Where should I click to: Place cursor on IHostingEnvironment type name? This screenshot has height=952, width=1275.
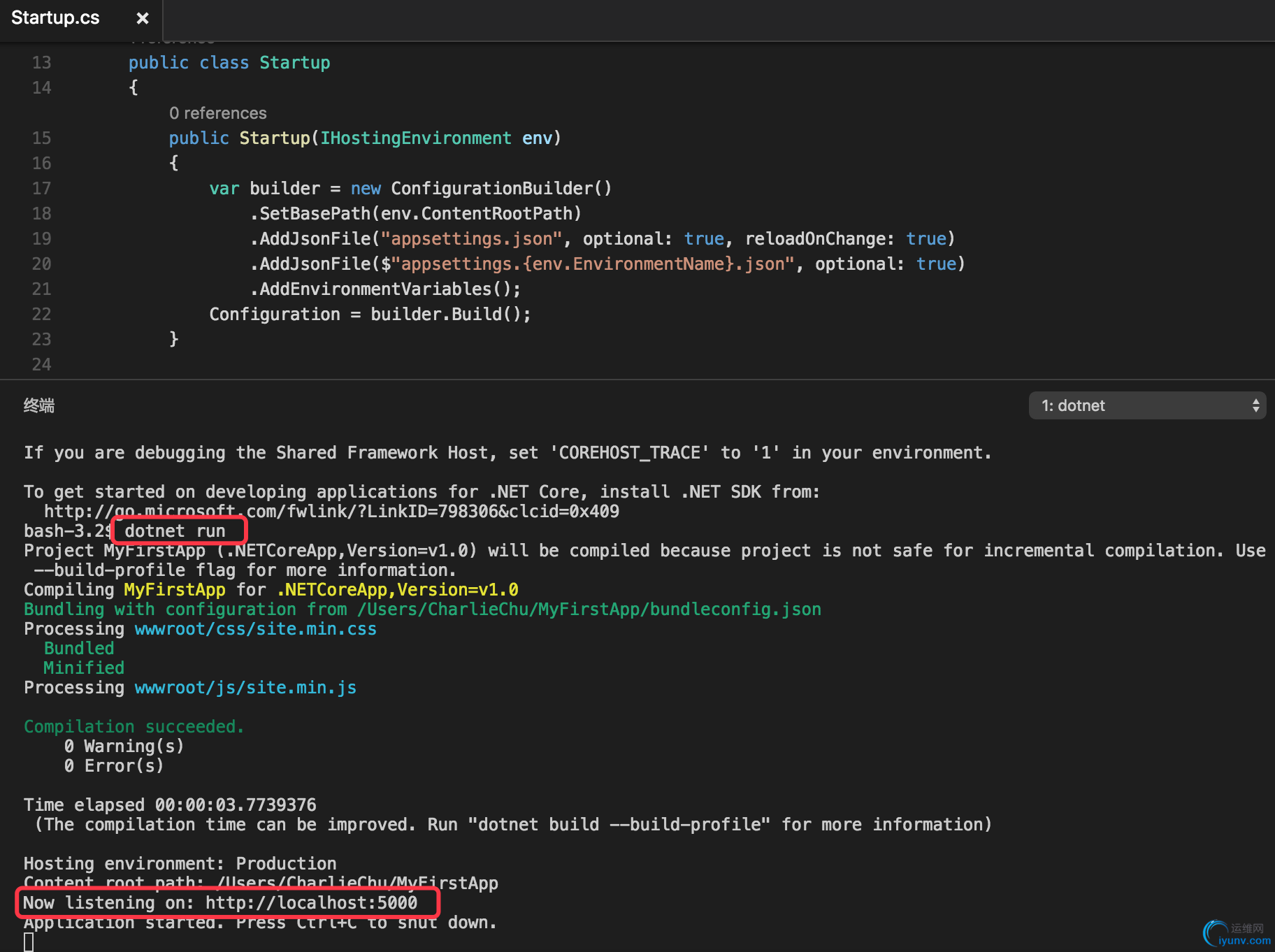click(x=415, y=138)
